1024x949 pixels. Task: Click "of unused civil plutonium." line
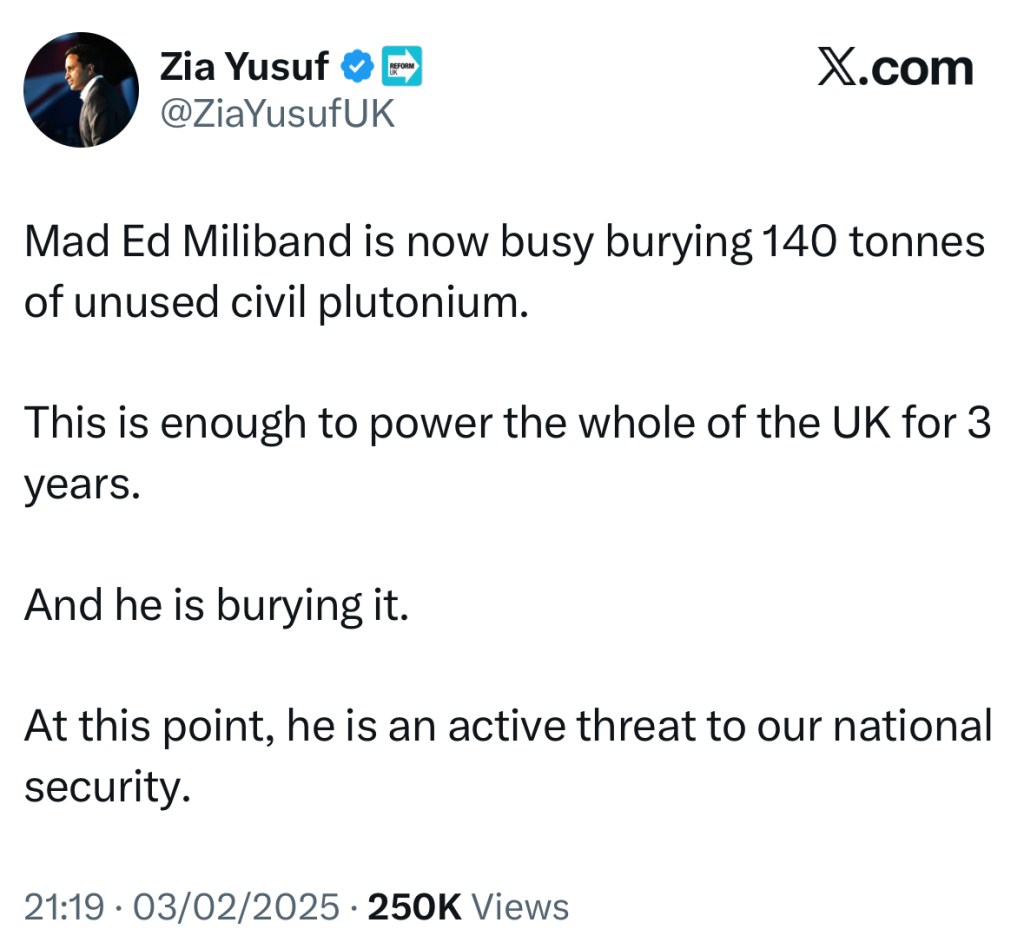pyautogui.click(x=274, y=303)
